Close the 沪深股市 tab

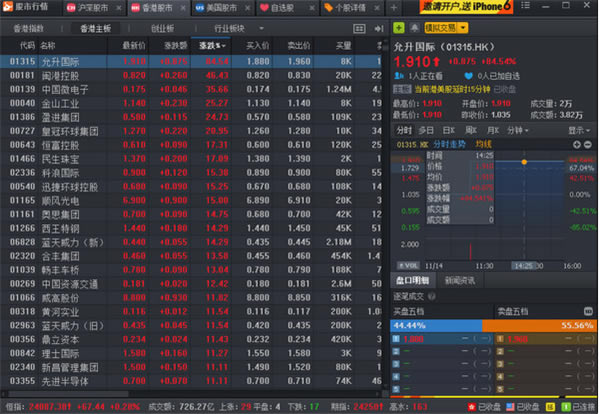[x=119, y=8]
